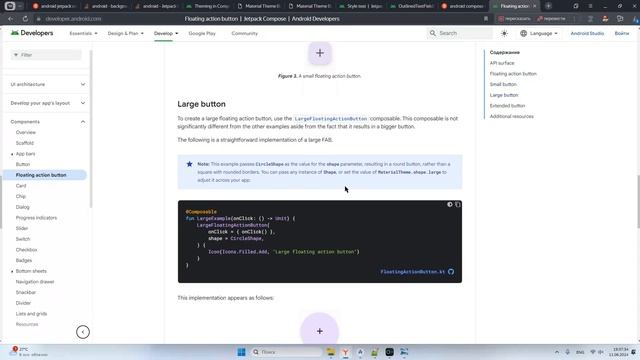Switch to the OutlinedTextField browser tab
The height and width of the screenshot is (360, 640).
pos(411,6)
